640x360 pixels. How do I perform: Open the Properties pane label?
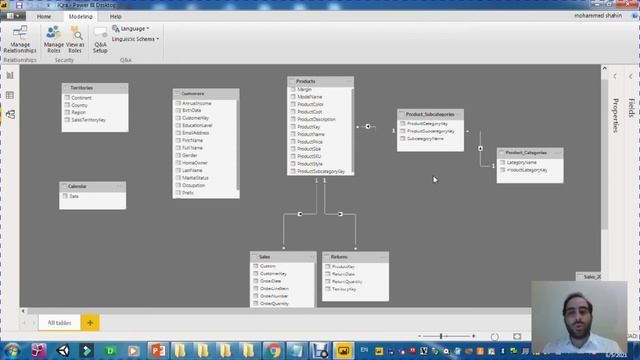click(616, 116)
